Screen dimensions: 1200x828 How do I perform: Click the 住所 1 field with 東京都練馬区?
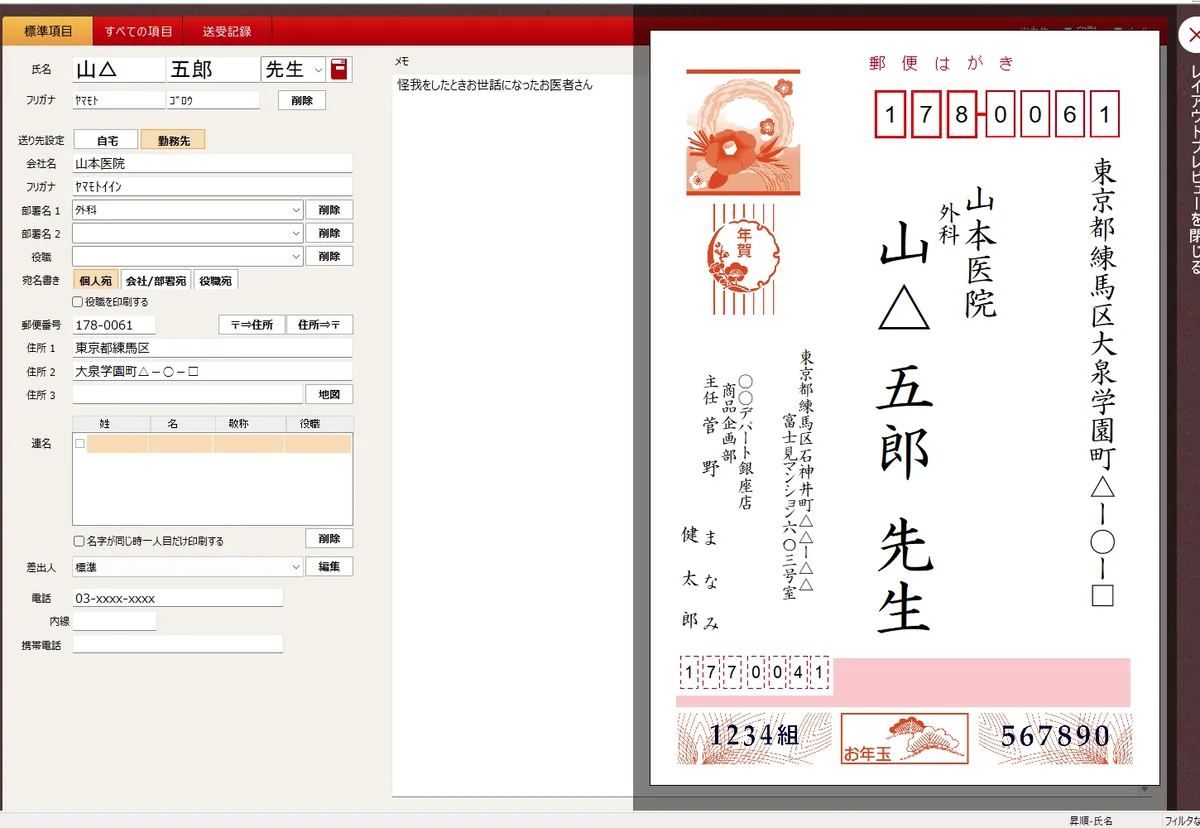pos(213,348)
